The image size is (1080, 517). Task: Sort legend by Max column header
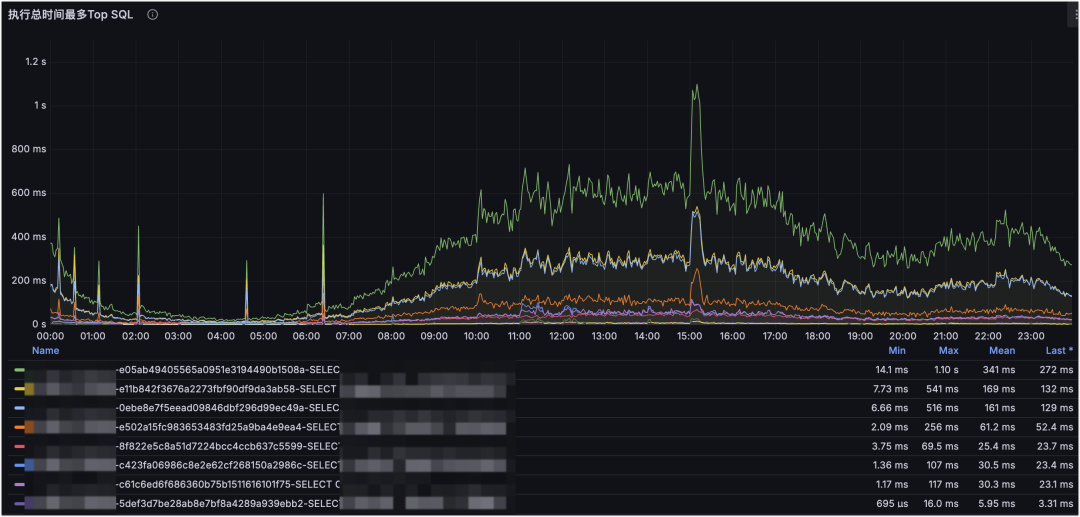948,350
